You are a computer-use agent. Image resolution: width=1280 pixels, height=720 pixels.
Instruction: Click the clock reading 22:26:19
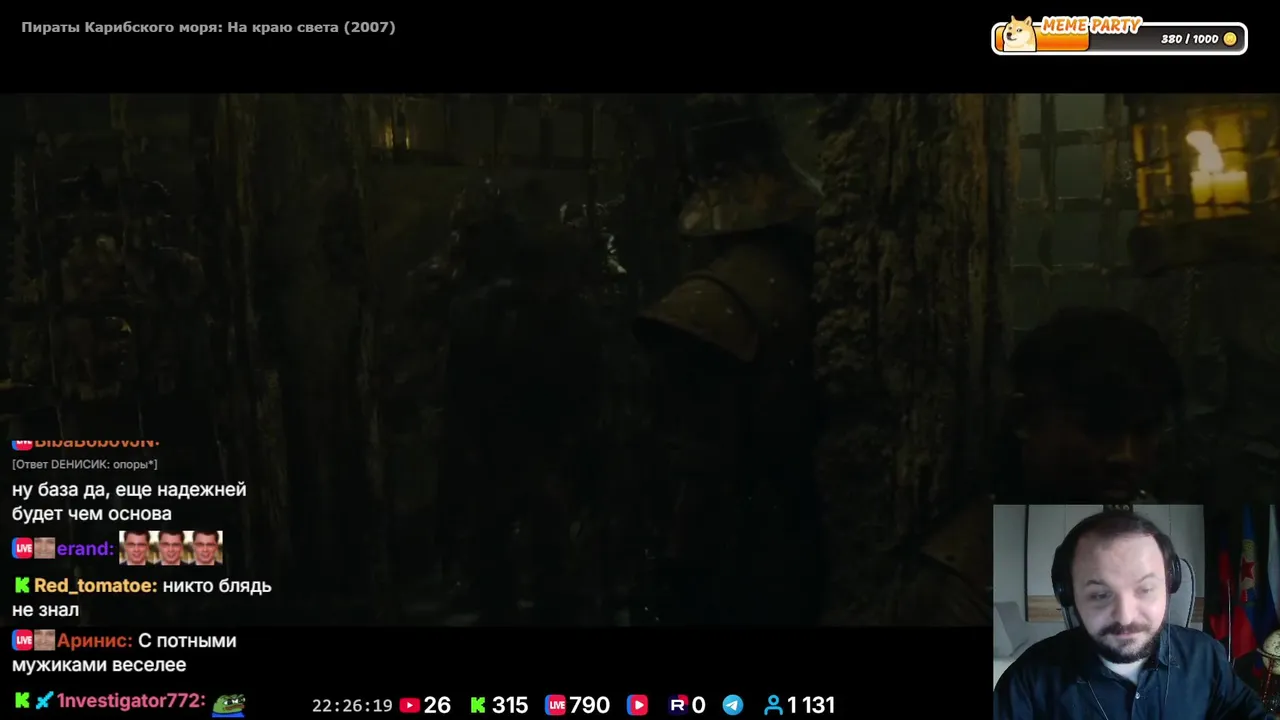click(x=352, y=705)
